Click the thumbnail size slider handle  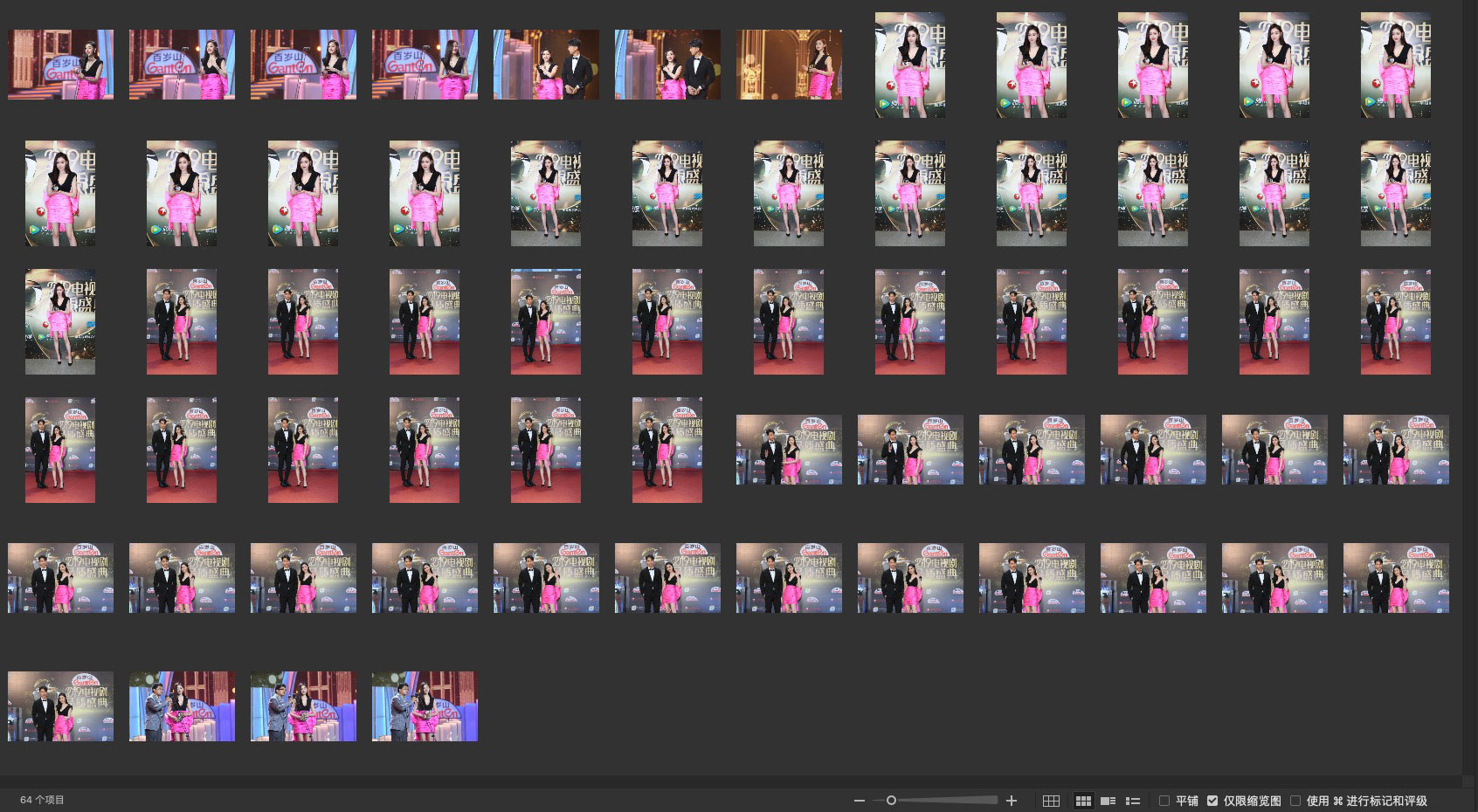tap(891, 801)
